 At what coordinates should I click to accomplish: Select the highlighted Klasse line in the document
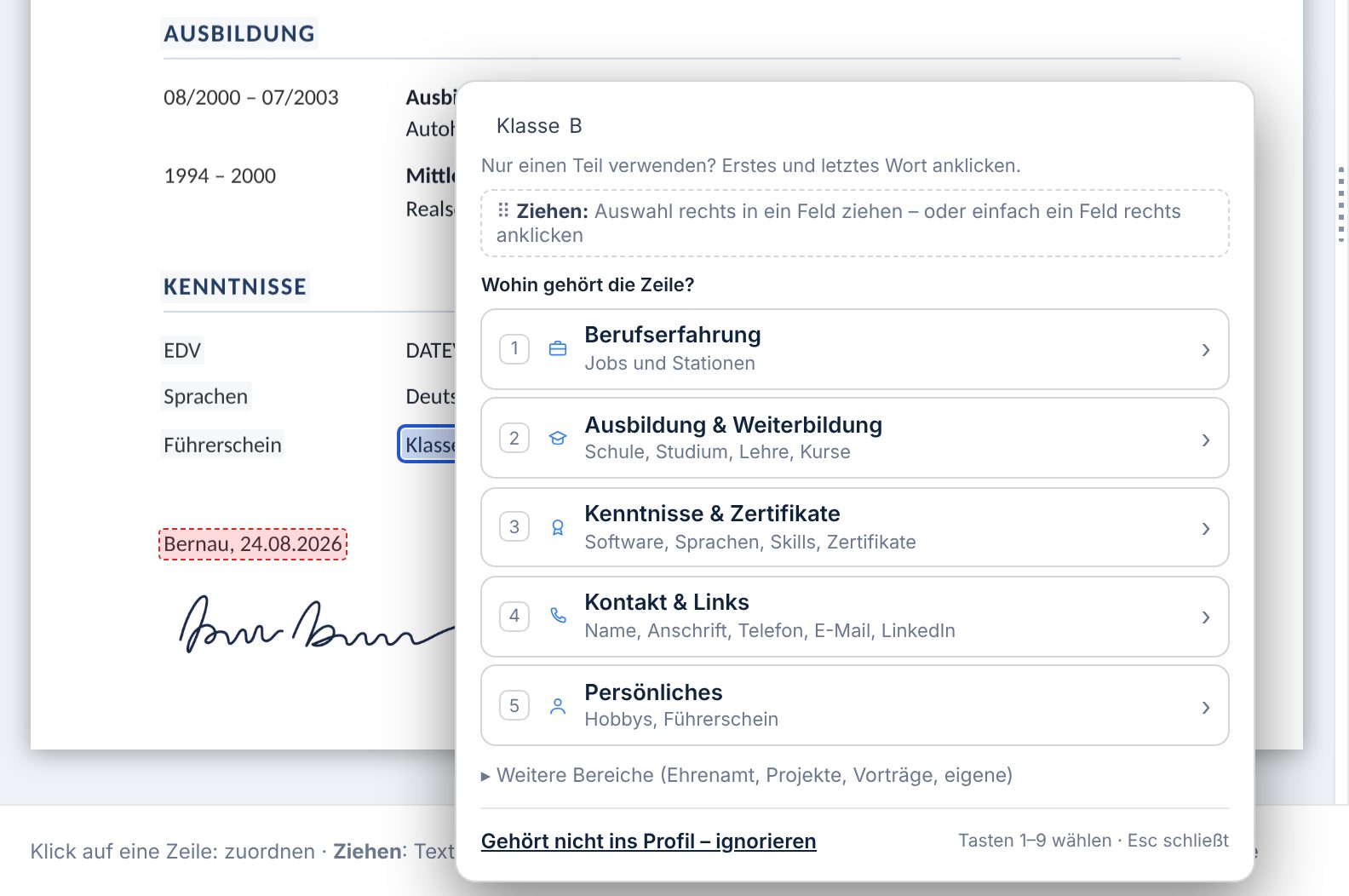click(428, 445)
